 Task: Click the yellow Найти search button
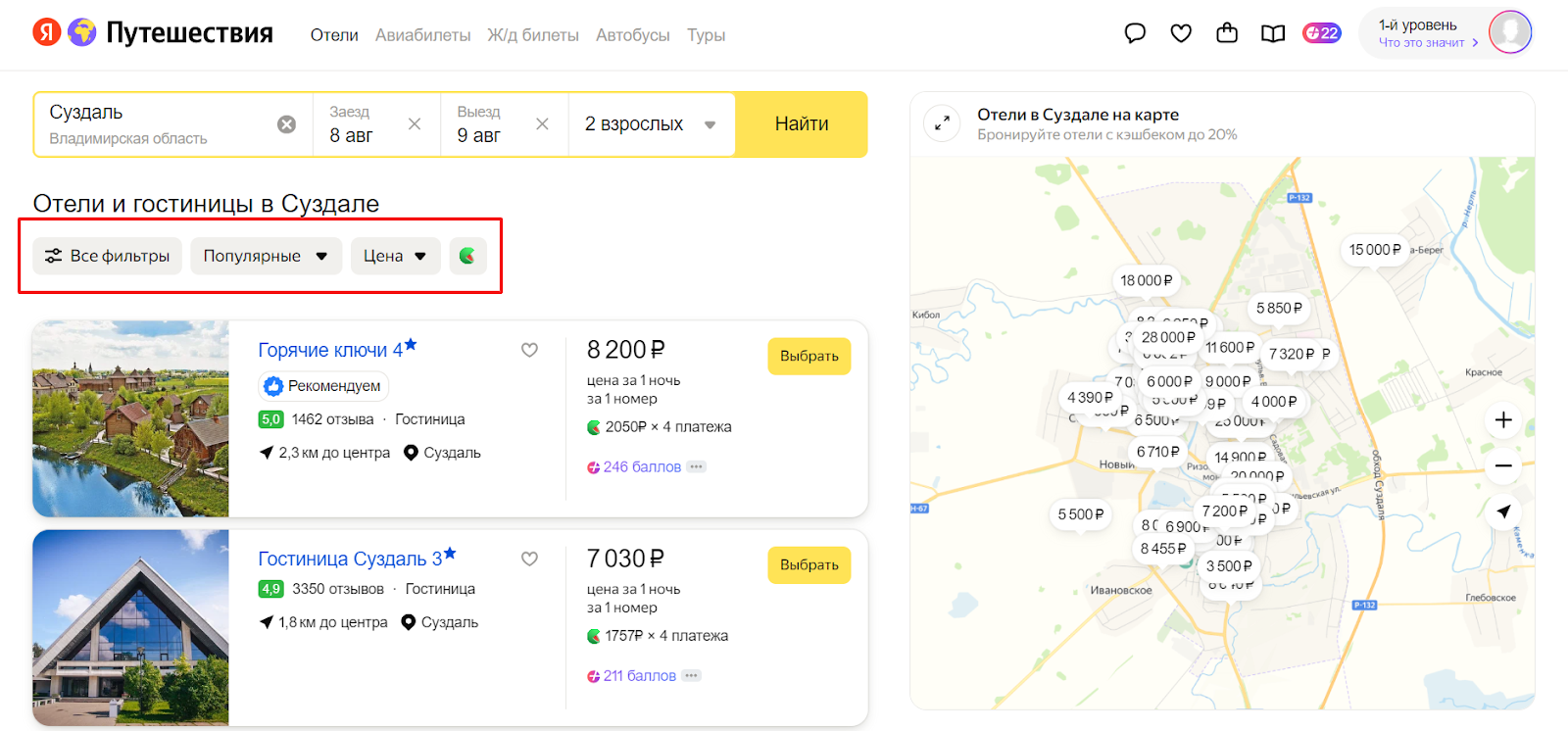(x=802, y=124)
